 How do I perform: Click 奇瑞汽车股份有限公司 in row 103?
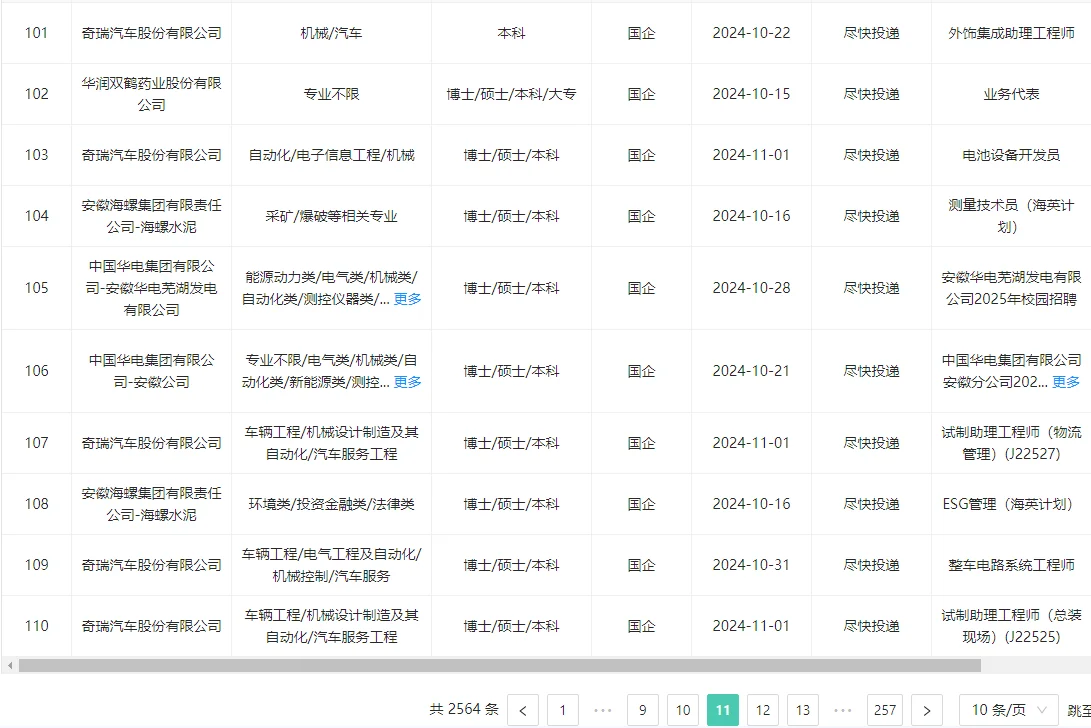[151, 155]
